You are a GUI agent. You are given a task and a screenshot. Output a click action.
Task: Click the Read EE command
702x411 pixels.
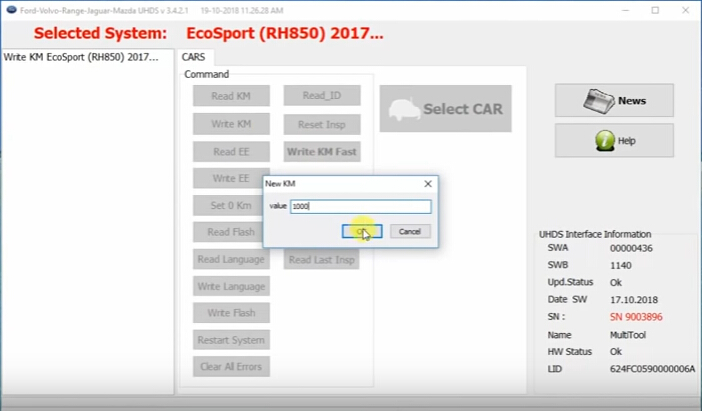(x=231, y=152)
